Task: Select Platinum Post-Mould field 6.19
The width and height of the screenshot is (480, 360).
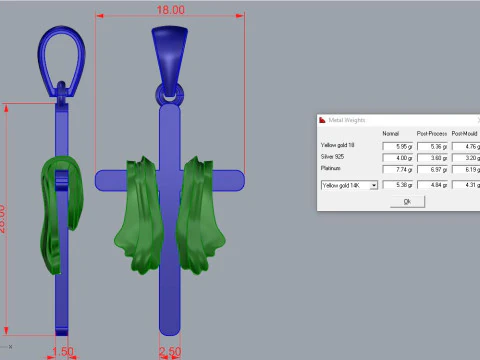Action: 466,169
